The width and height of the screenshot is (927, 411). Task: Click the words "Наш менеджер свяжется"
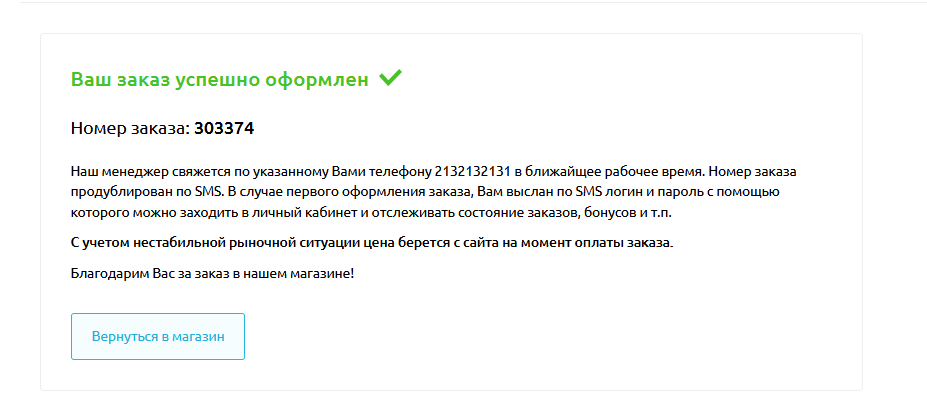click(142, 171)
